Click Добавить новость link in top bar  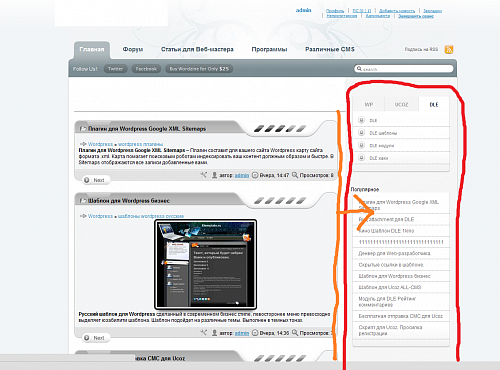[x=397, y=11]
